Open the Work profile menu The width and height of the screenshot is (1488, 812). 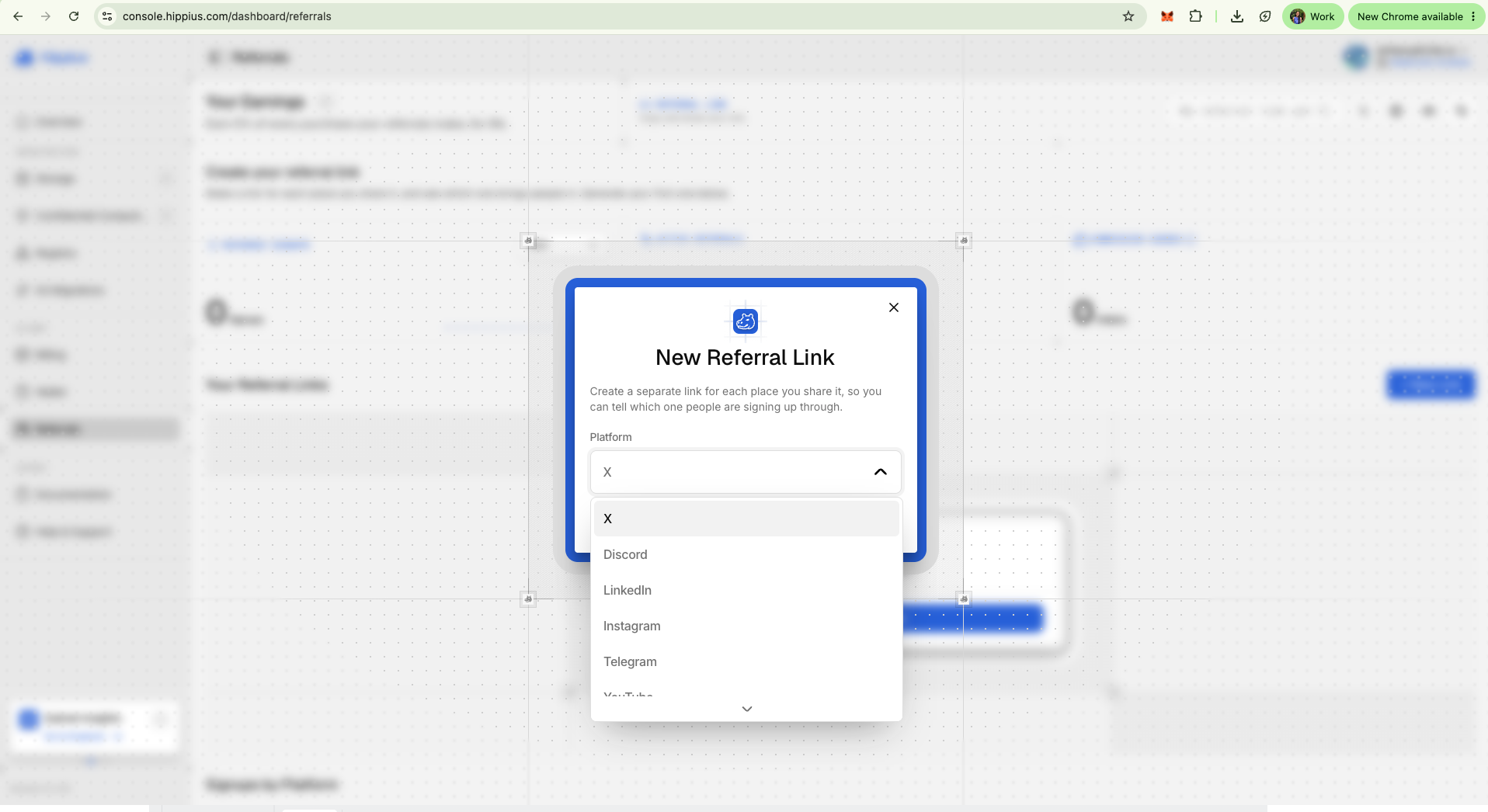[x=1312, y=16]
